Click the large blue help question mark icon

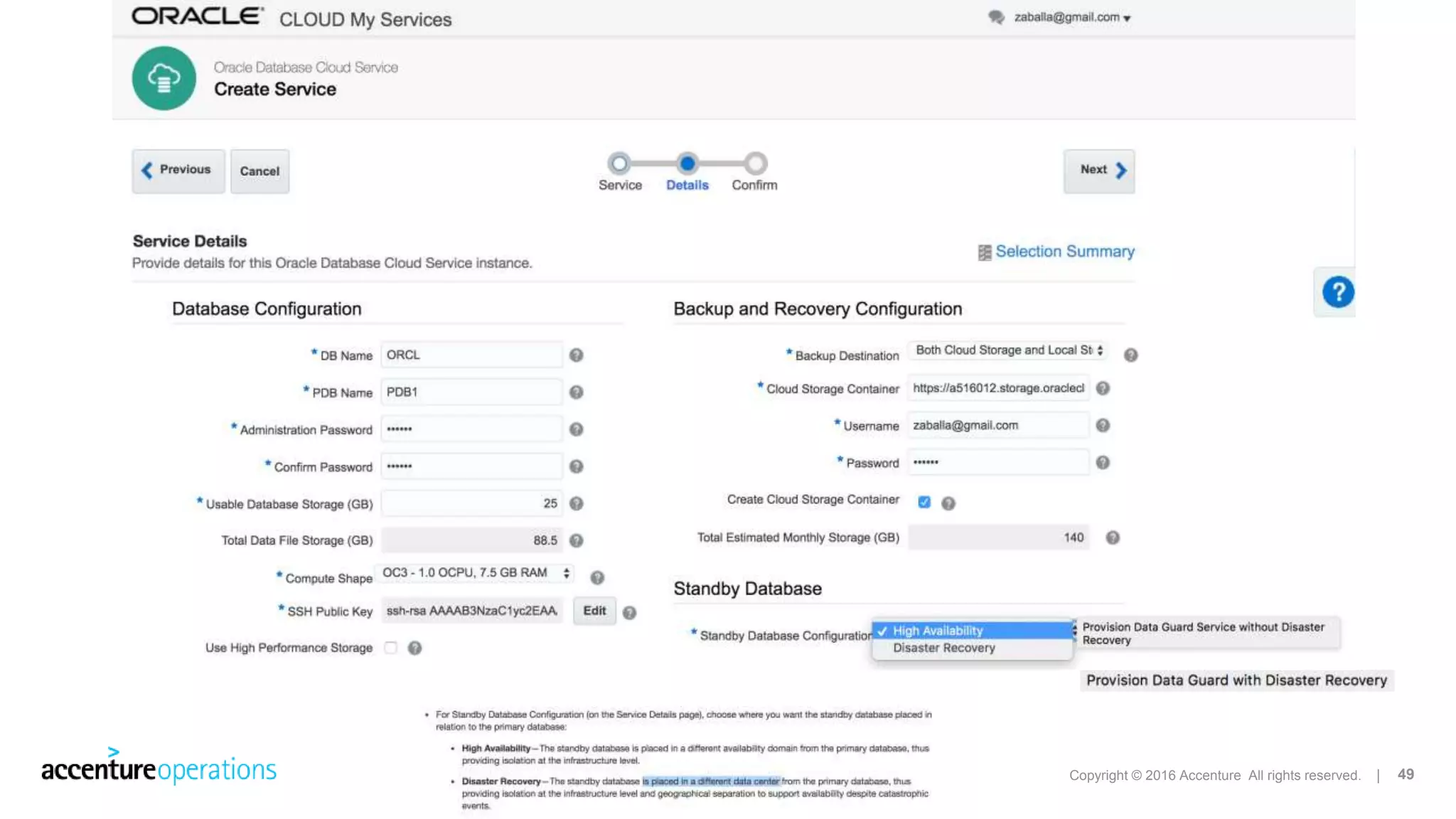[x=1337, y=292]
